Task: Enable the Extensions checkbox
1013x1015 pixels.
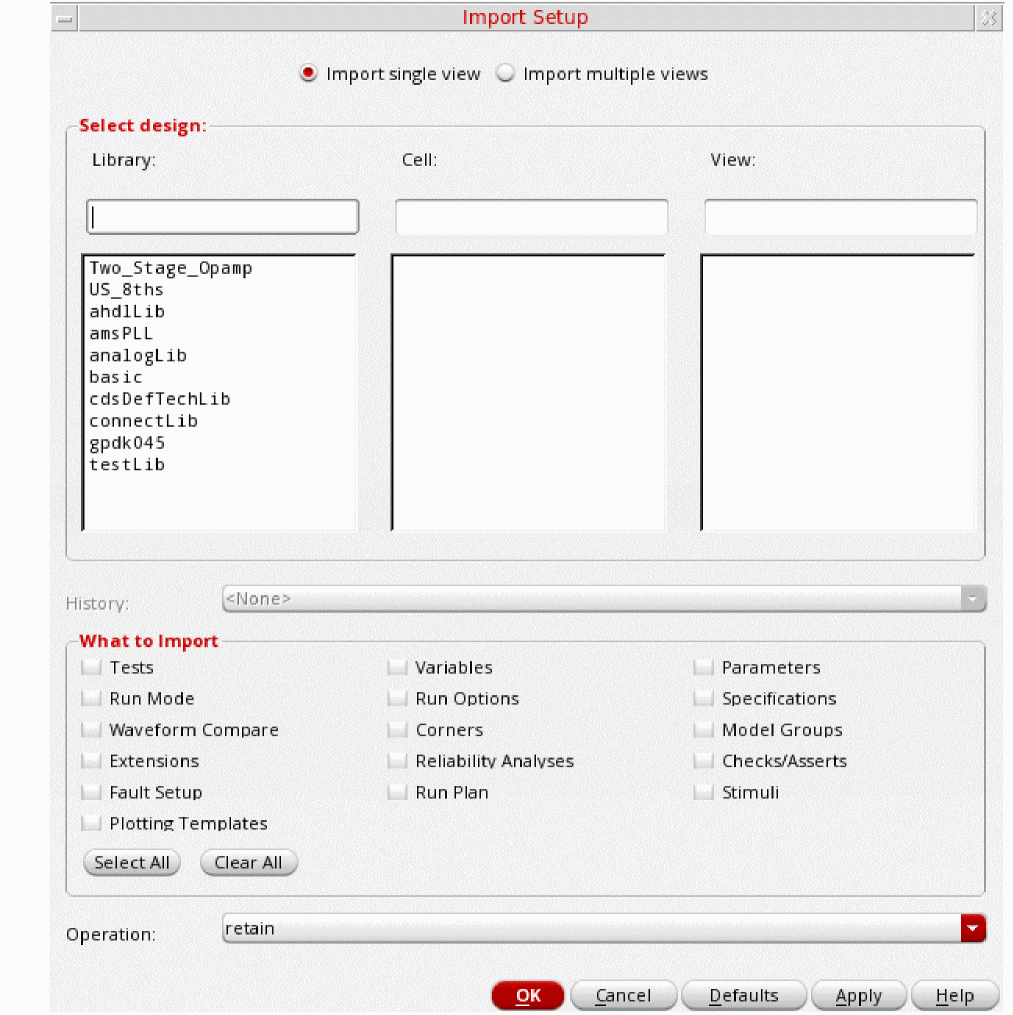Action: coord(91,761)
